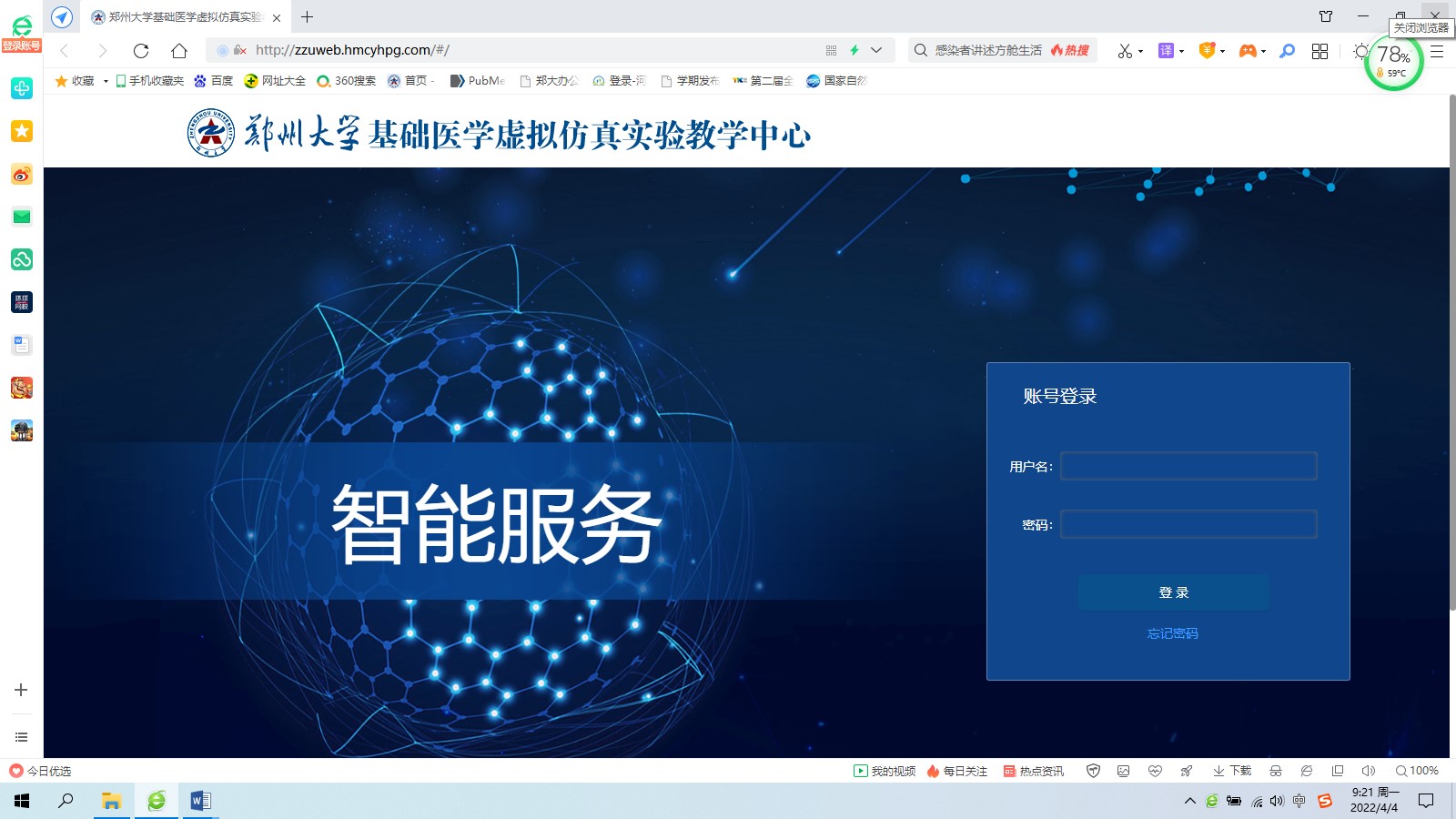Go to the browser home page

pyautogui.click(x=179, y=51)
